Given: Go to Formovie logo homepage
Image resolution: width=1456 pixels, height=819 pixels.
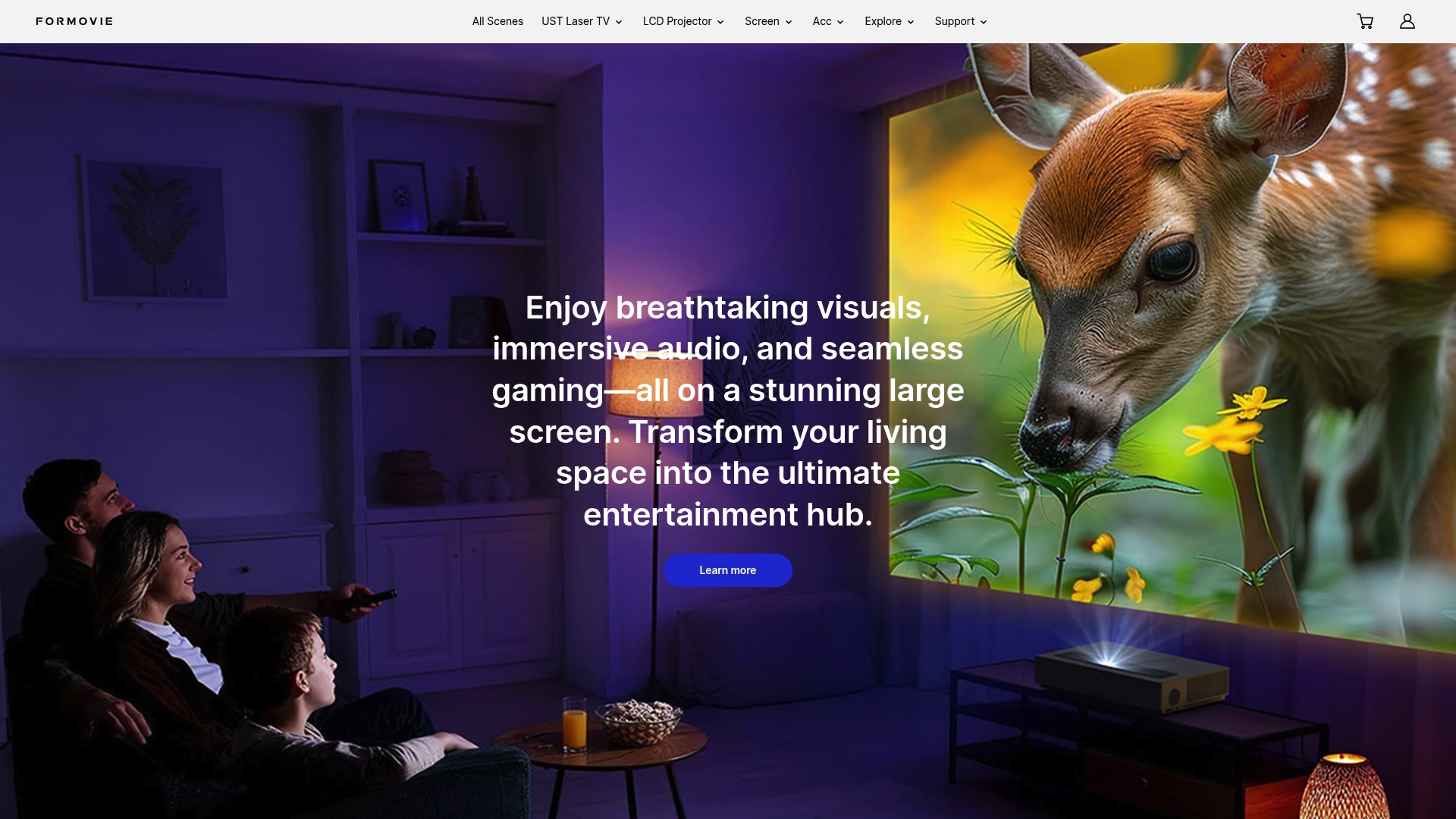Looking at the screenshot, I should pos(74,21).
